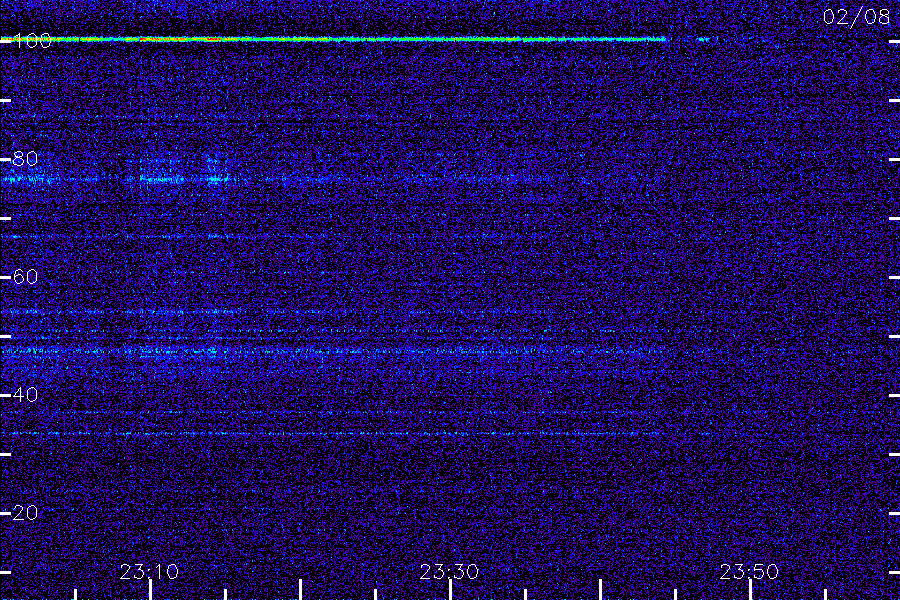Click the bright green signal line near 100
The height and width of the screenshot is (600, 900).
[333, 40]
